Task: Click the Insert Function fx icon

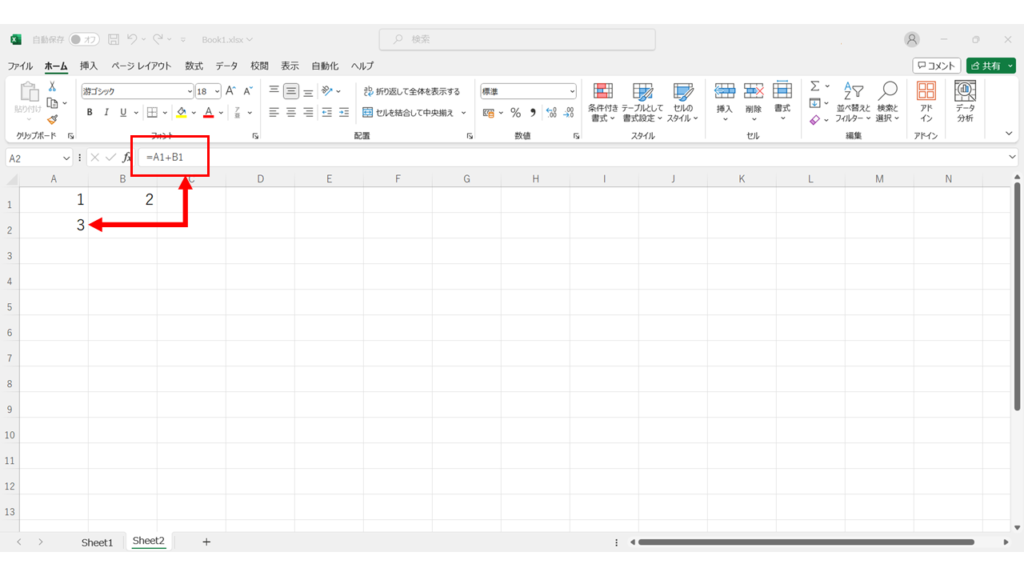Action: (126, 157)
